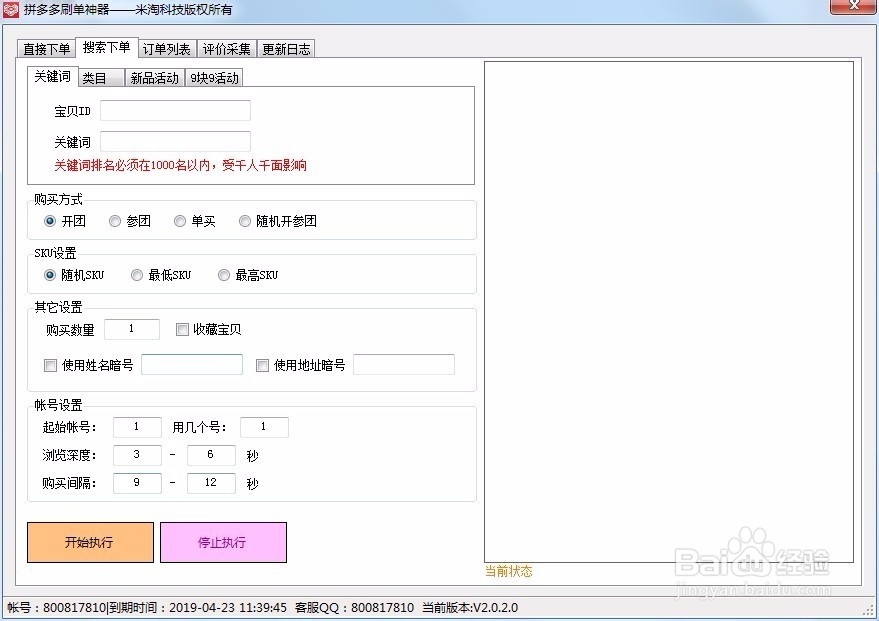The image size is (879, 621).
Task: Click the 拼多多刷单神器 application logo icon
Action: (x=12, y=9)
